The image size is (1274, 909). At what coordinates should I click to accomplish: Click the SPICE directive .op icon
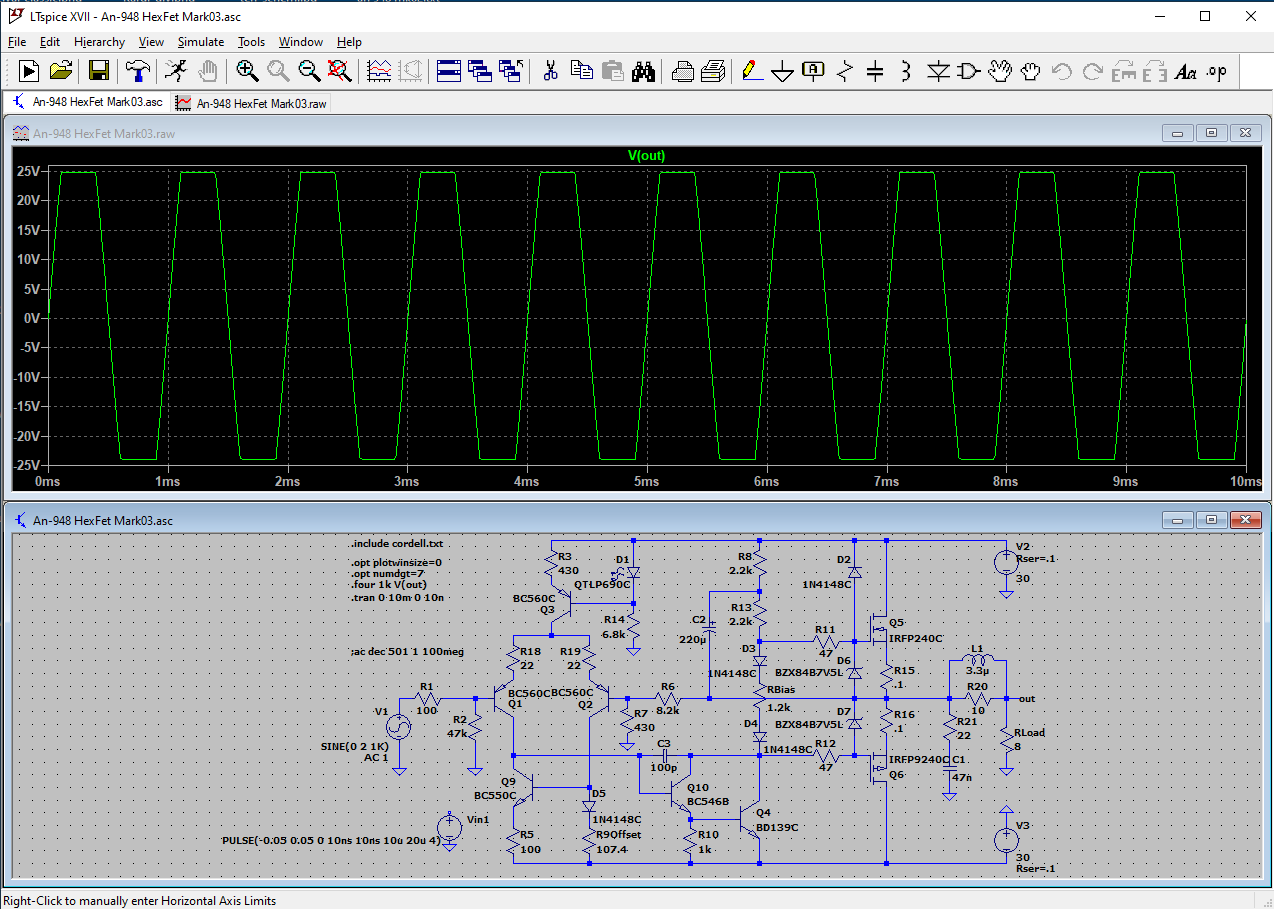1216,71
